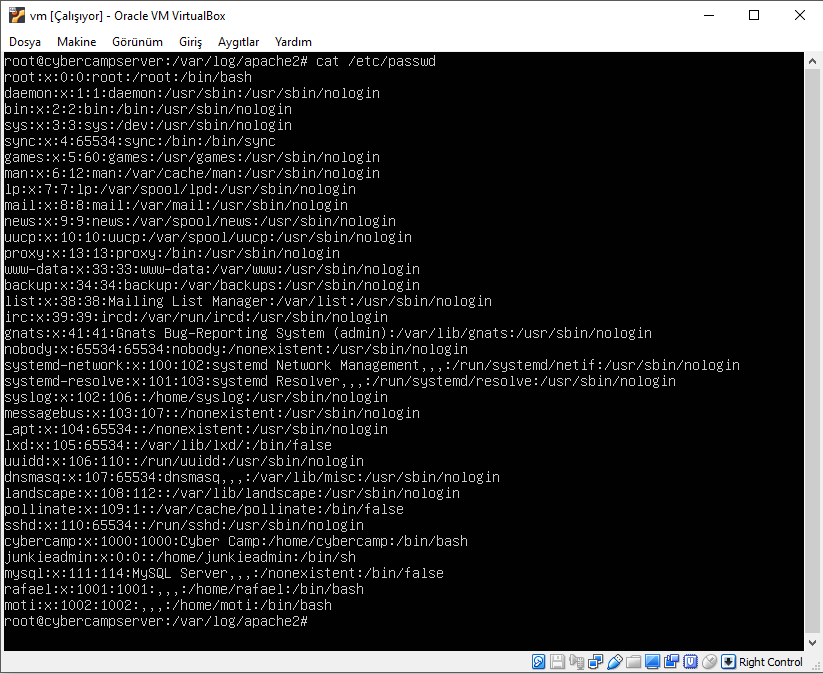The image size is (823, 674).
Task: Open the Görünüm menu
Action: point(138,42)
